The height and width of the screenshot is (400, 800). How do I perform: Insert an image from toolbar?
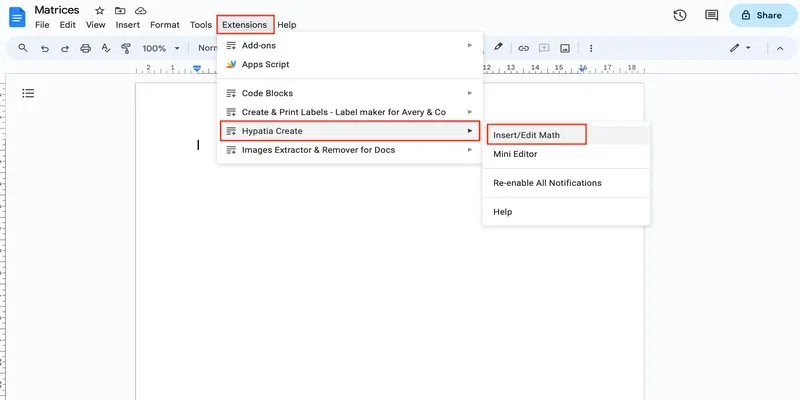click(565, 48)
